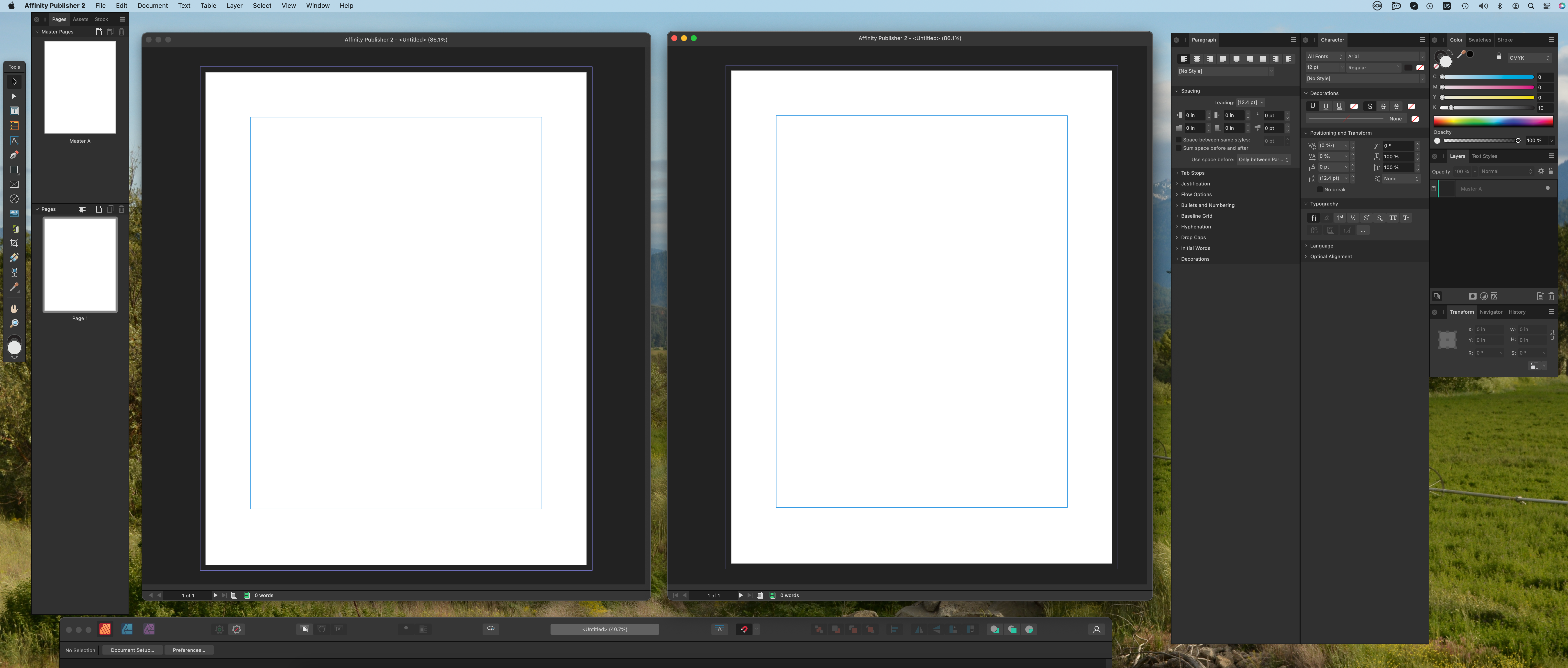Expand the Bullets and Numbering section
The image size is (1568, 668).
[1208, 205]
